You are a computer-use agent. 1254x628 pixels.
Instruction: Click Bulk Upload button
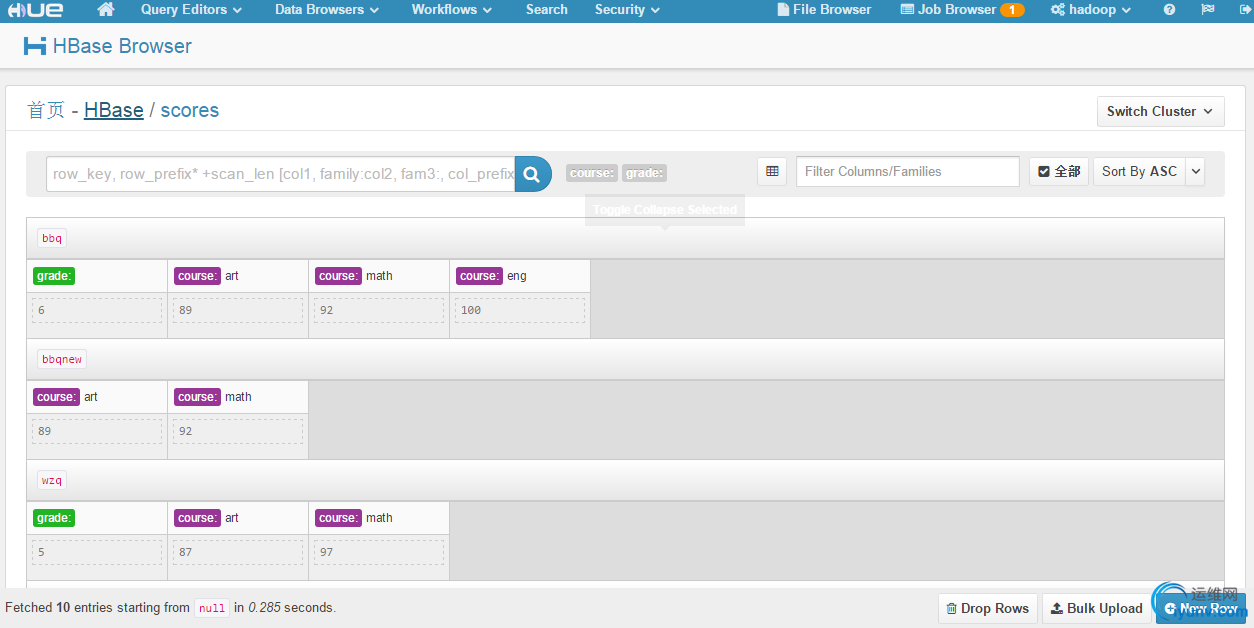(x=1096, y=608)
